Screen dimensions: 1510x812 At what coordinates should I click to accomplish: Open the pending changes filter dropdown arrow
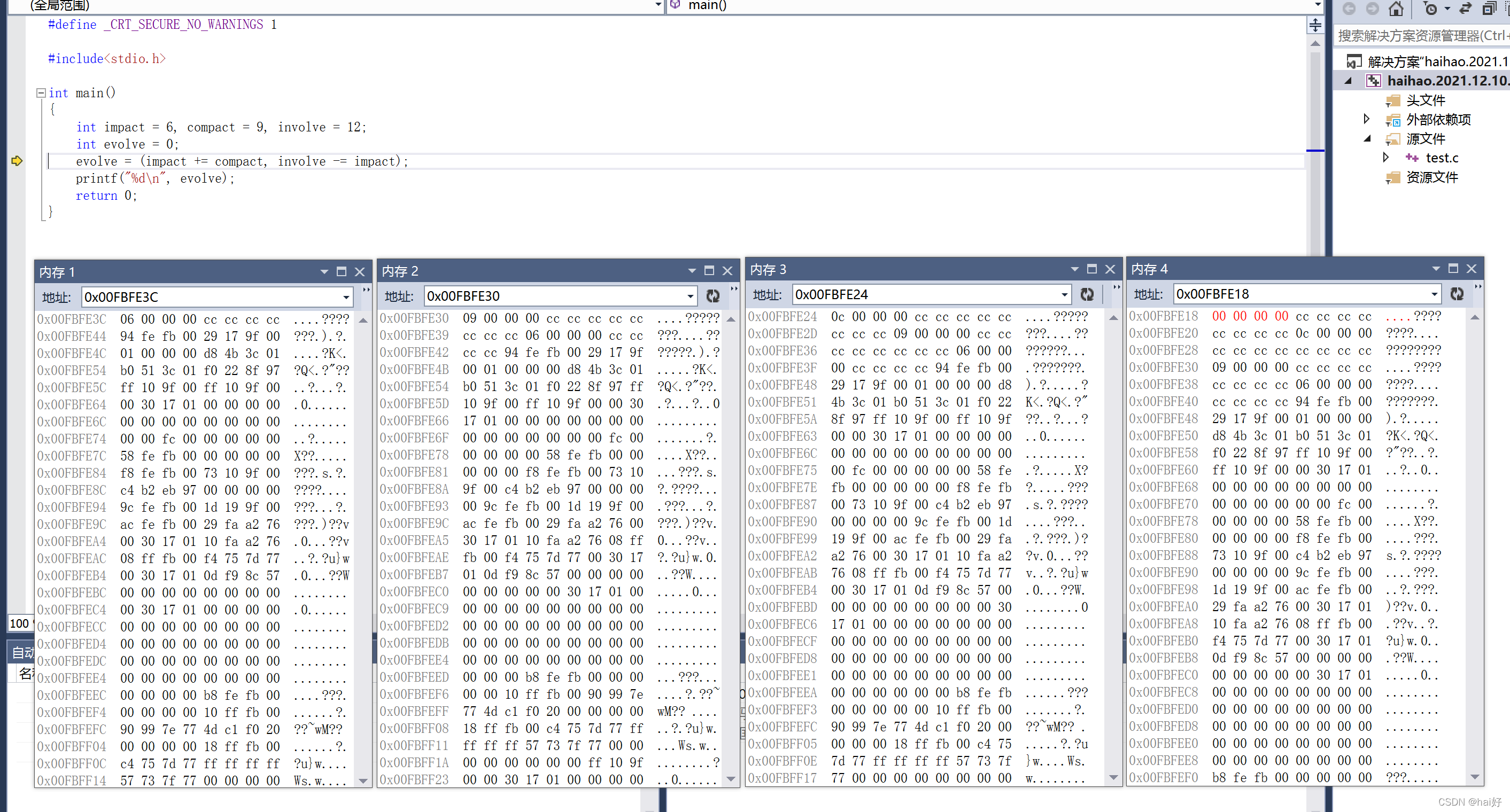[1447, 8]
